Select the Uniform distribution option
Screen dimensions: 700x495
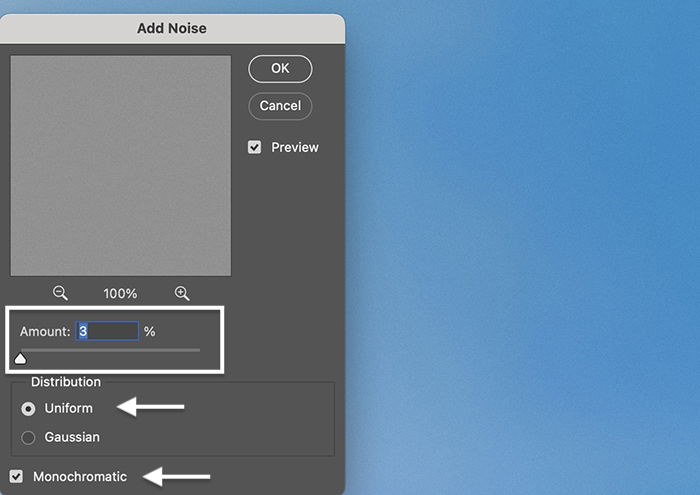click(28, 408)
